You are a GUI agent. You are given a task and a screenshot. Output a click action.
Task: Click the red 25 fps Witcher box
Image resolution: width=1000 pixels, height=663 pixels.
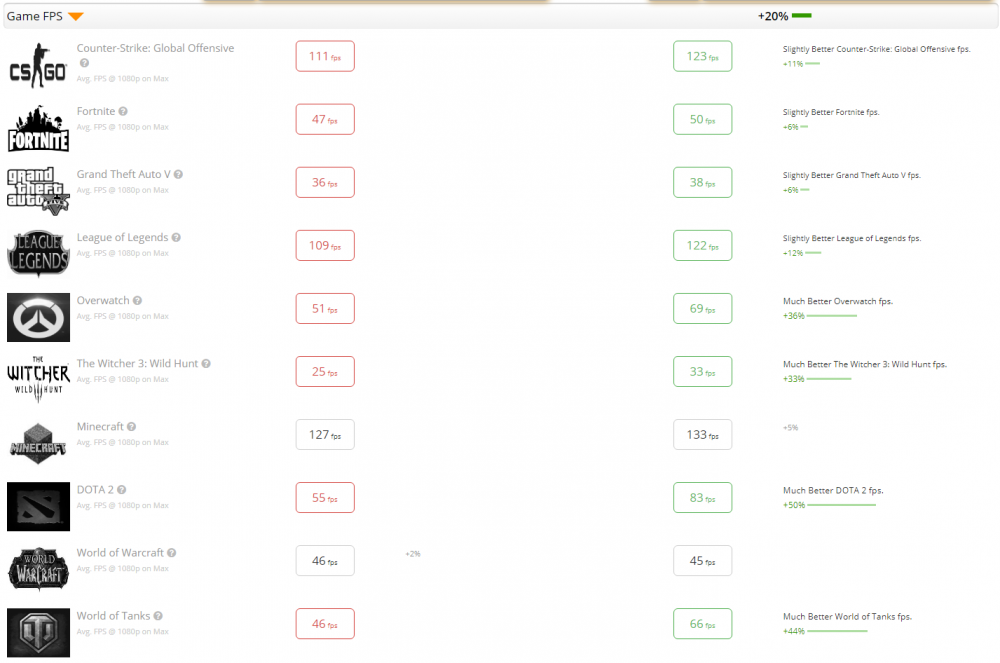325,372
